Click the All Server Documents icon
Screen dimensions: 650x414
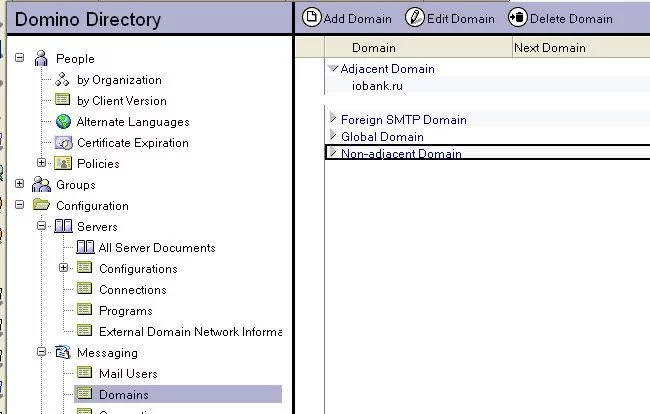(x=84, y=248)
